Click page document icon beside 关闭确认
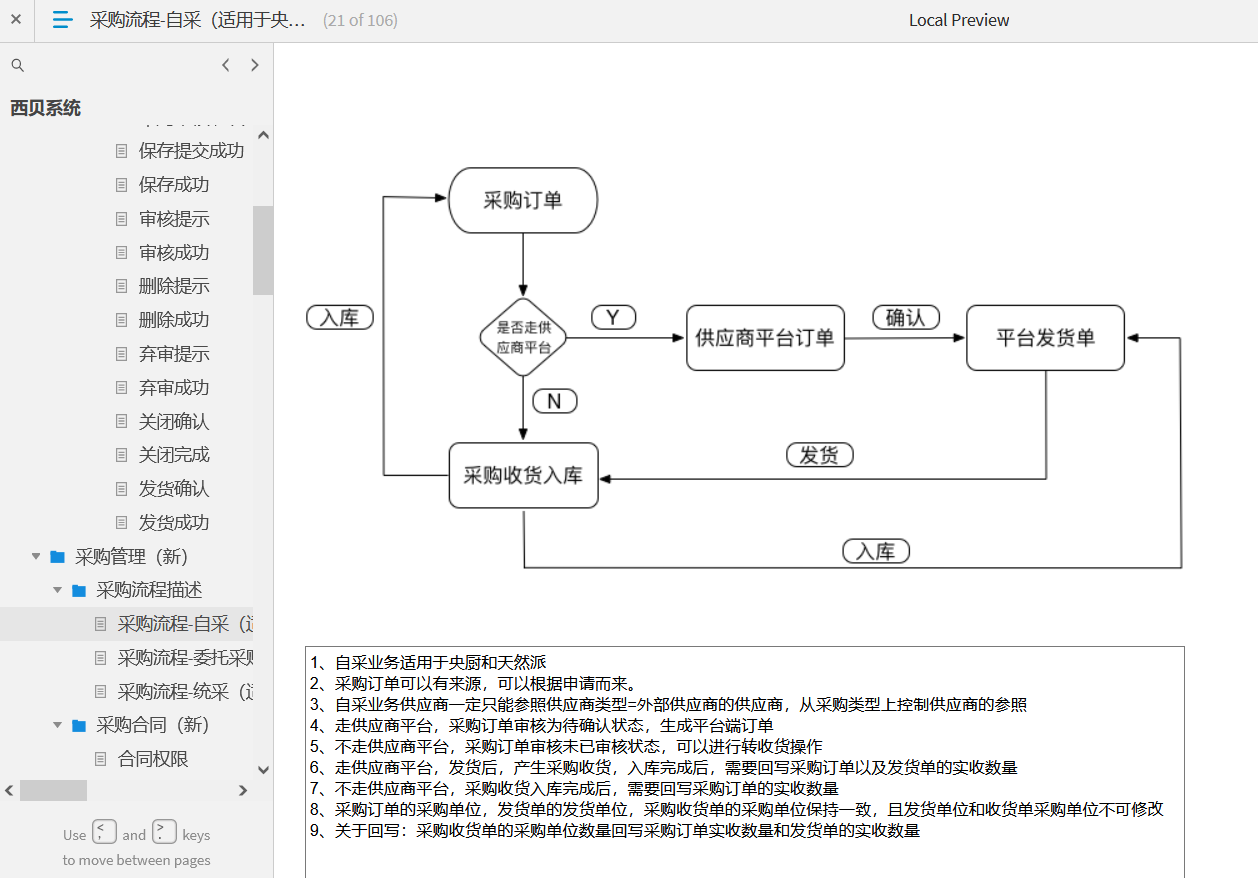 point(122,422)
